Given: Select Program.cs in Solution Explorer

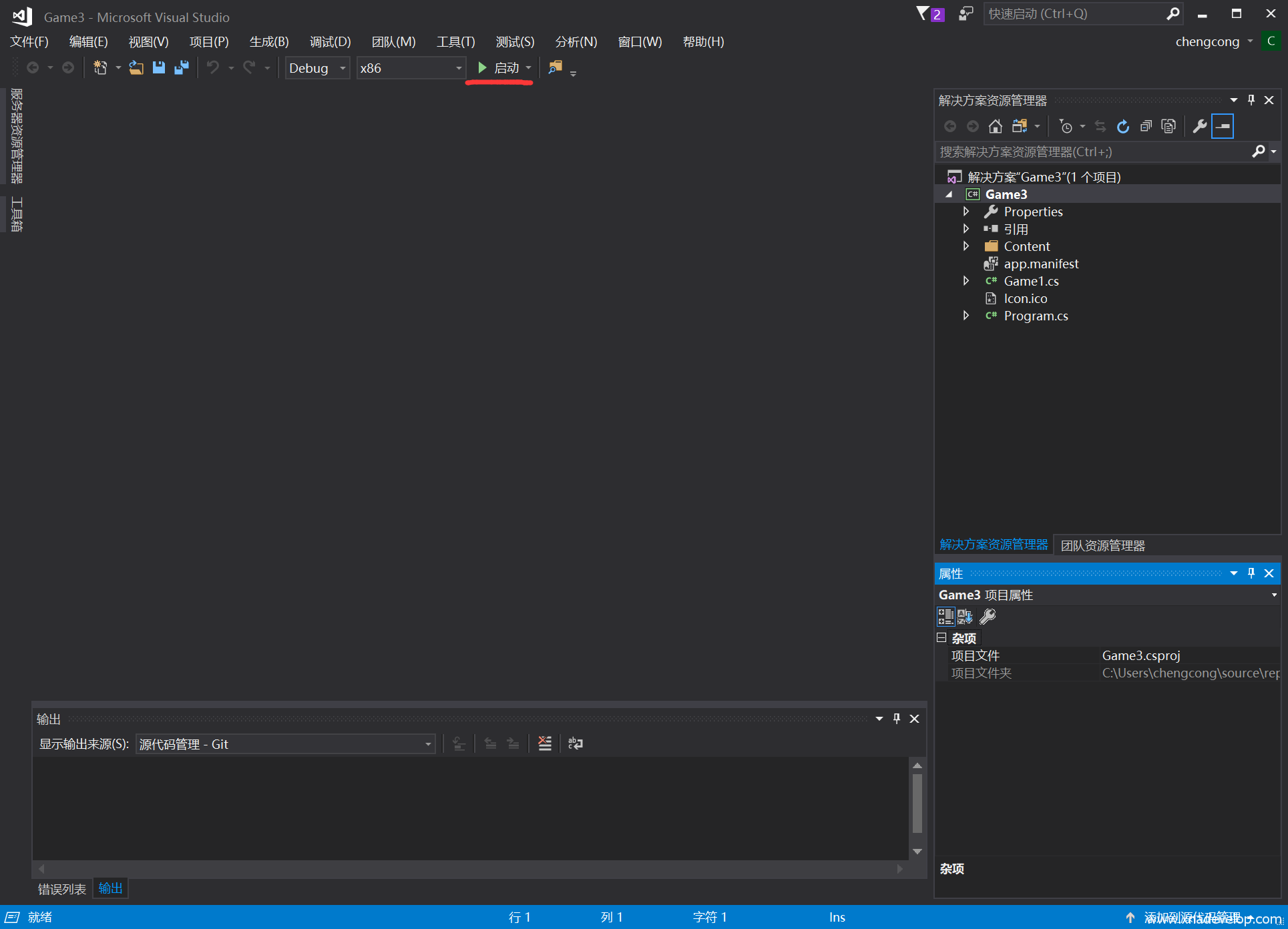Looking at the screenshot, I should coord(1036,316).
